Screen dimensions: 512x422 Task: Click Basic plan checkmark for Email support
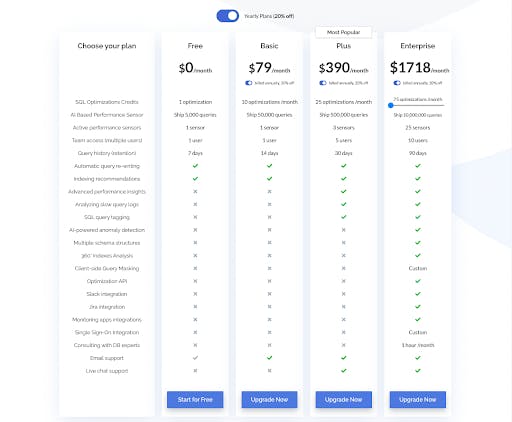point(269,358)
